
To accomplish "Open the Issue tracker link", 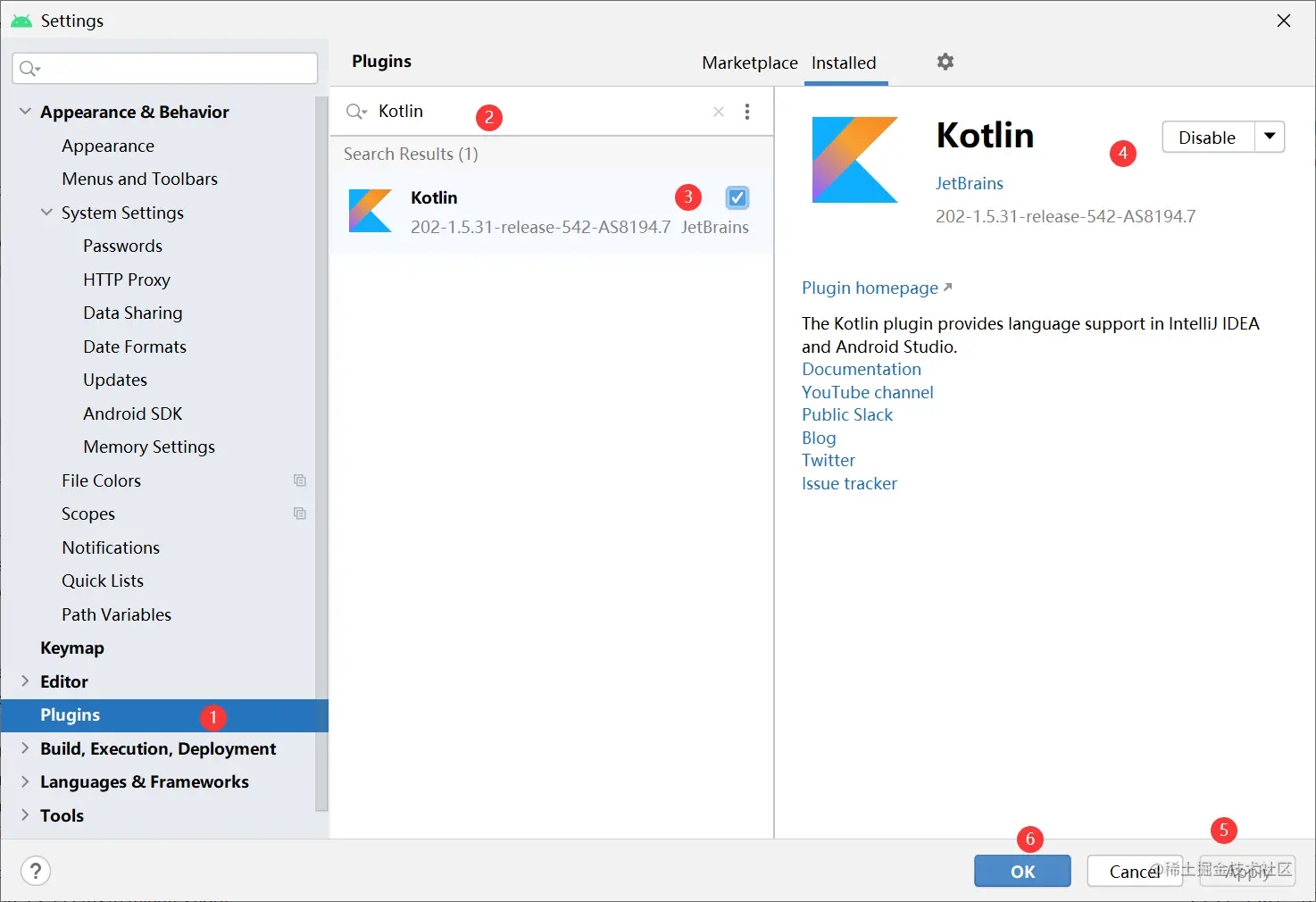I will coord(849,483).
